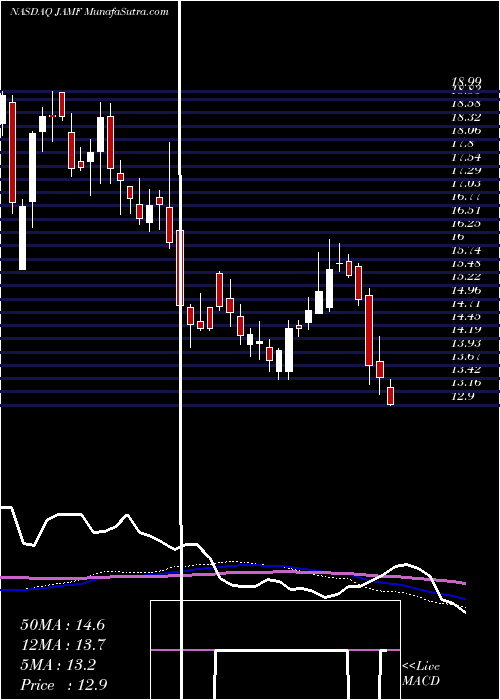Click the 17.29 price axis label
The height and width of the screenshot is (700, 500).
point(466,170)
